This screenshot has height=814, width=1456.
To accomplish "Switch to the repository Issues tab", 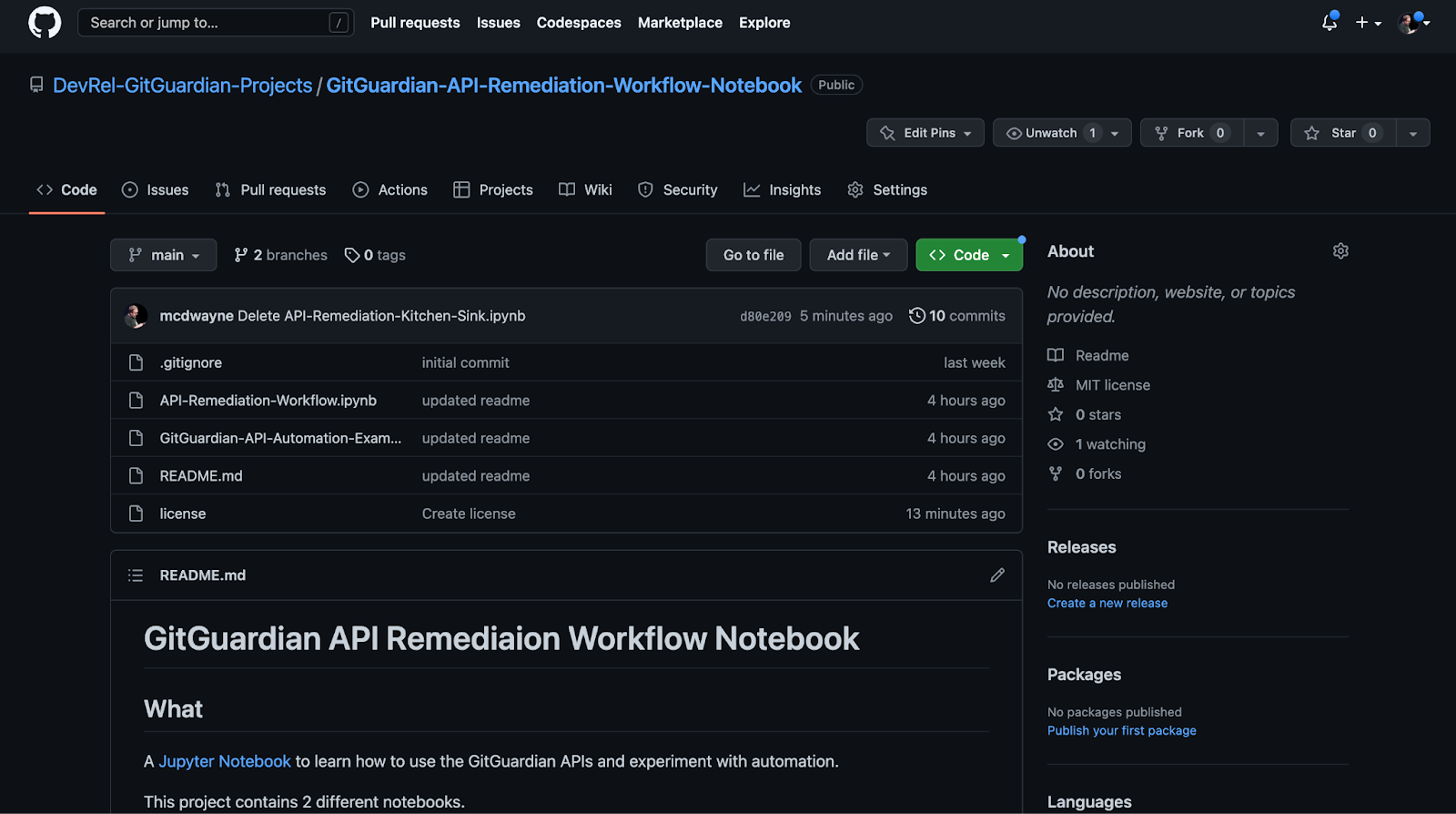I will [156, 190].
